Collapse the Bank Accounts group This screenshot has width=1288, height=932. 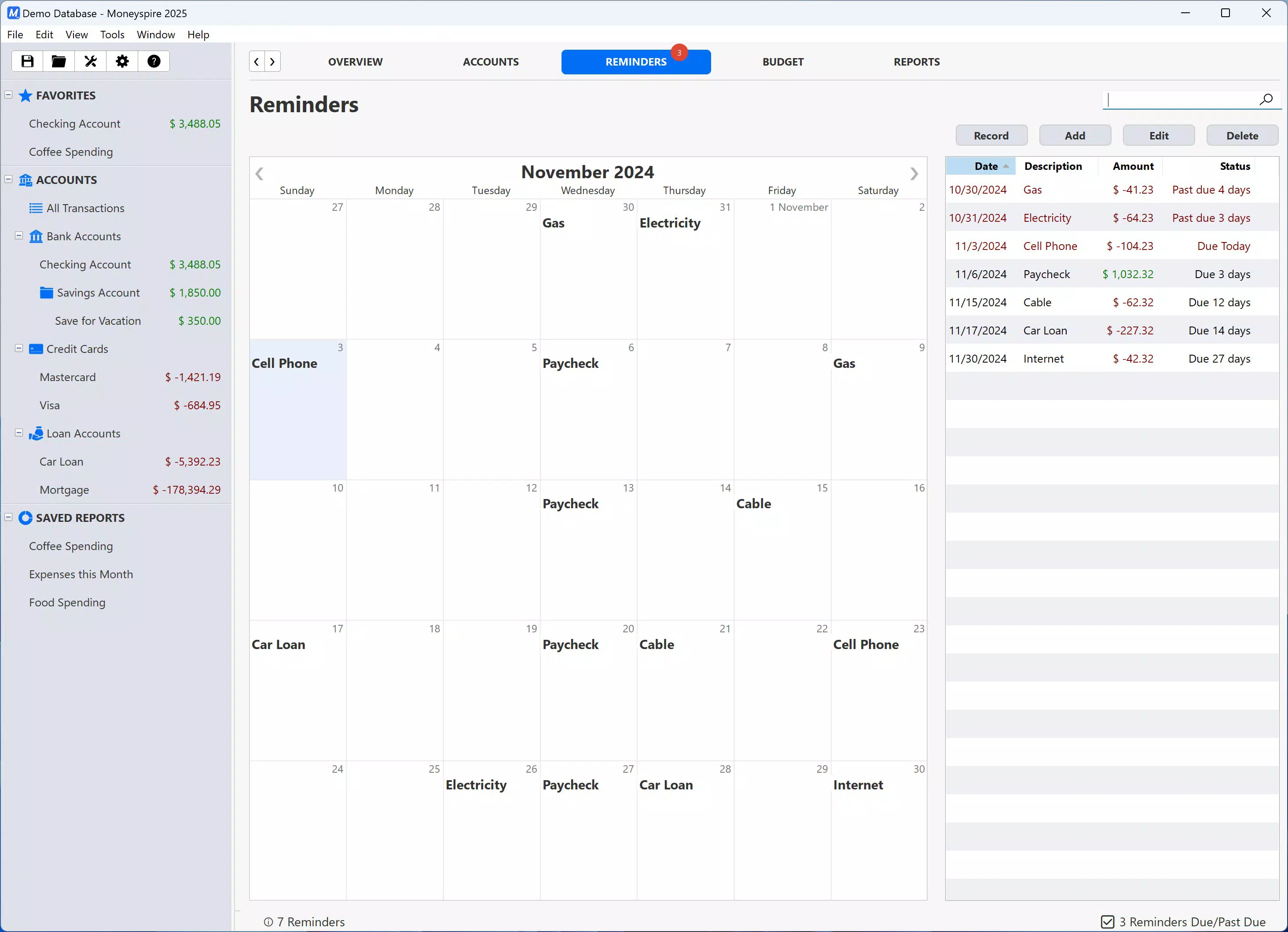[x=19, y=236]
